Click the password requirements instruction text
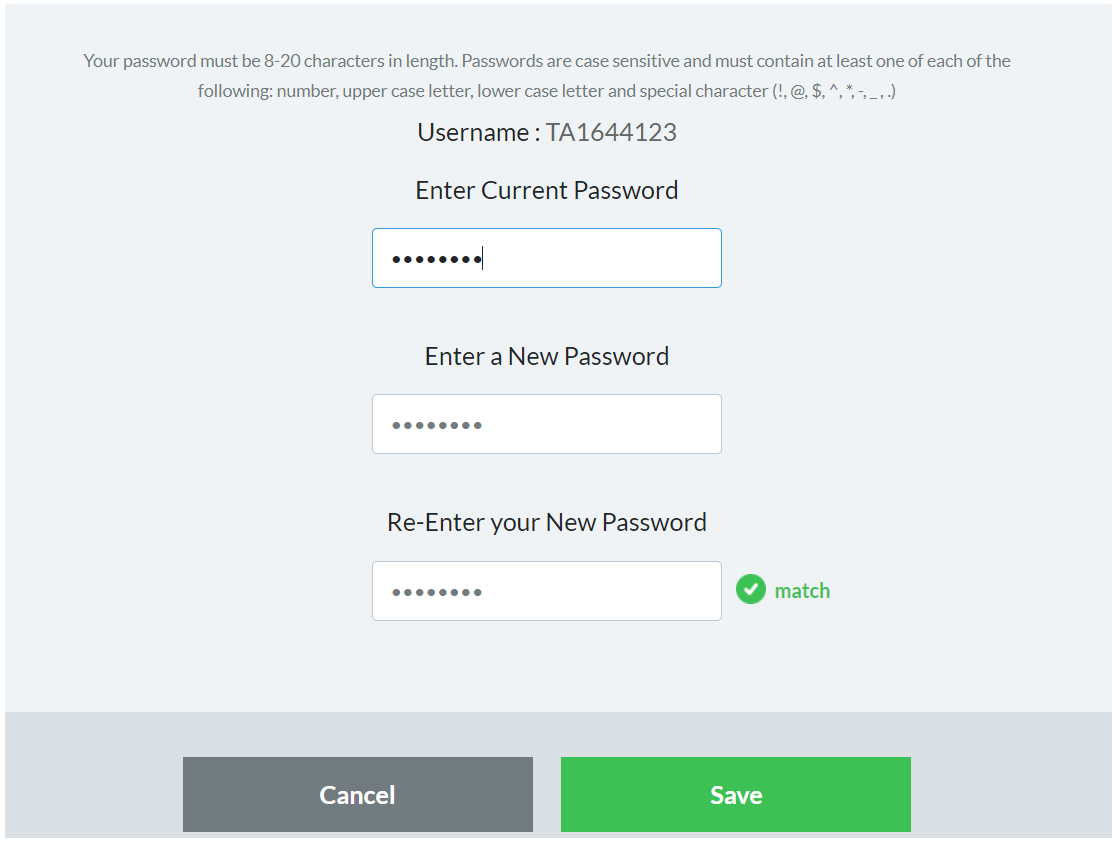Screen dimensions: 1113x844 click(x=547, y=75)
